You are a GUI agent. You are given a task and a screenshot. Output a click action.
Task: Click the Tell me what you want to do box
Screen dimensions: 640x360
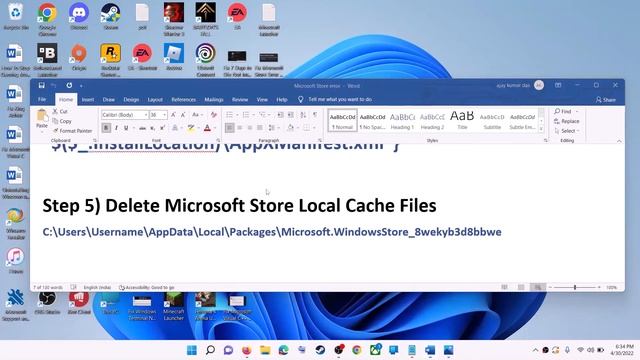tap(340, 99)
